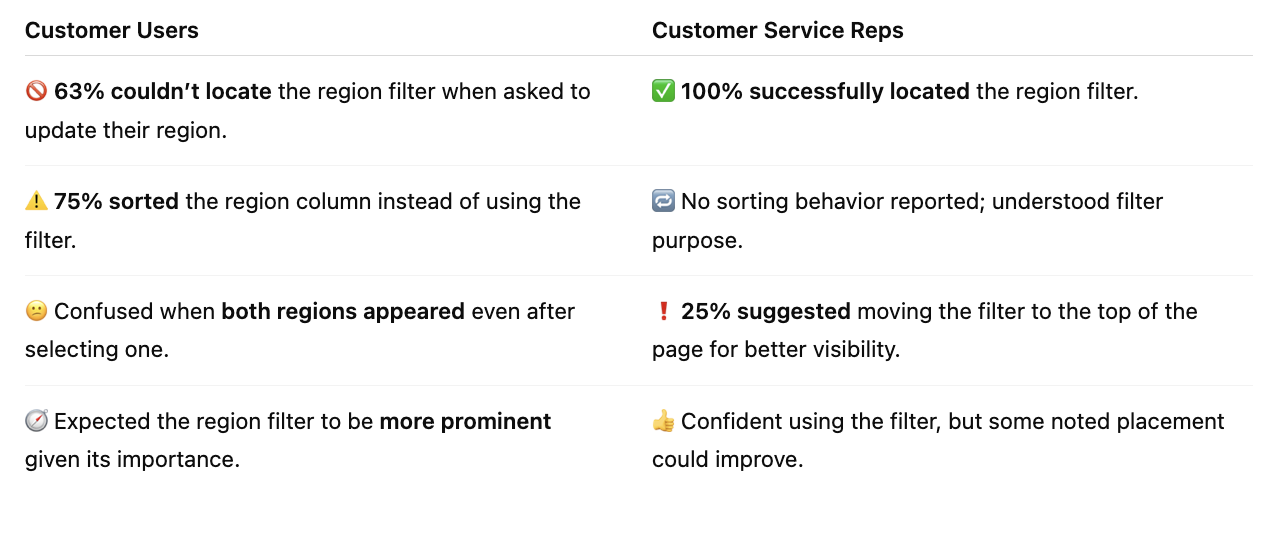The height and width of the screenshot is (536, 1278).
Task: Click the bold text "25% suggested"
Action: (766, 312)
